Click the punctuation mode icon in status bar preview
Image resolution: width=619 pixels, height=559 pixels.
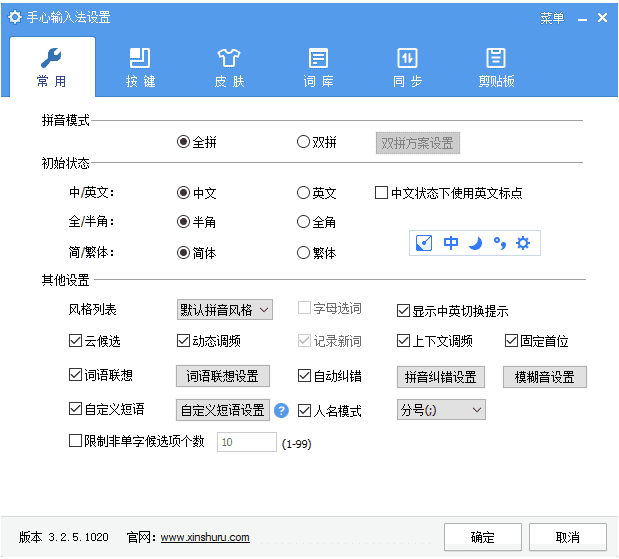pos(499,243)
